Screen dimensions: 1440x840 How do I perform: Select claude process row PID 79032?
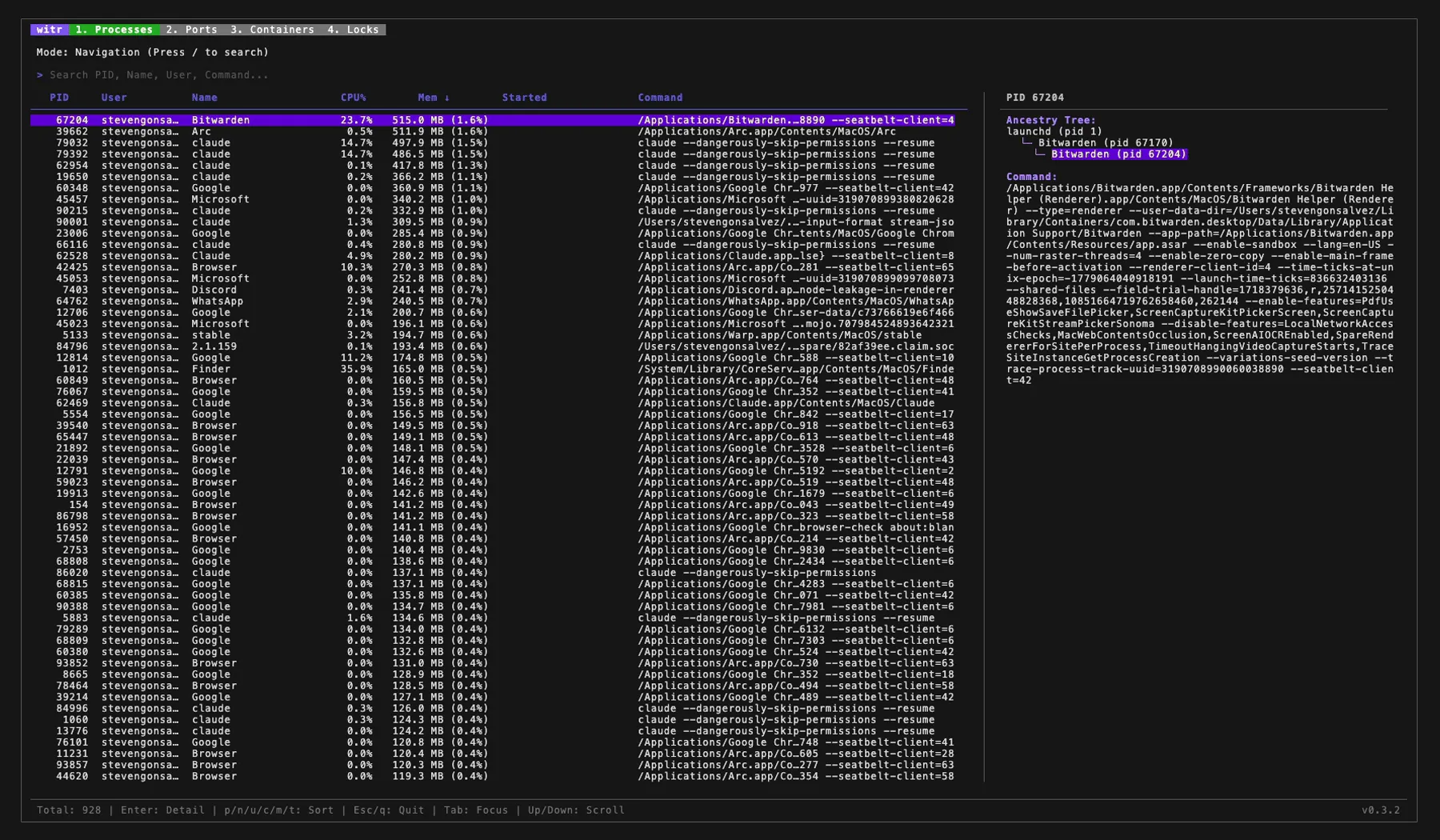point(498,143)
